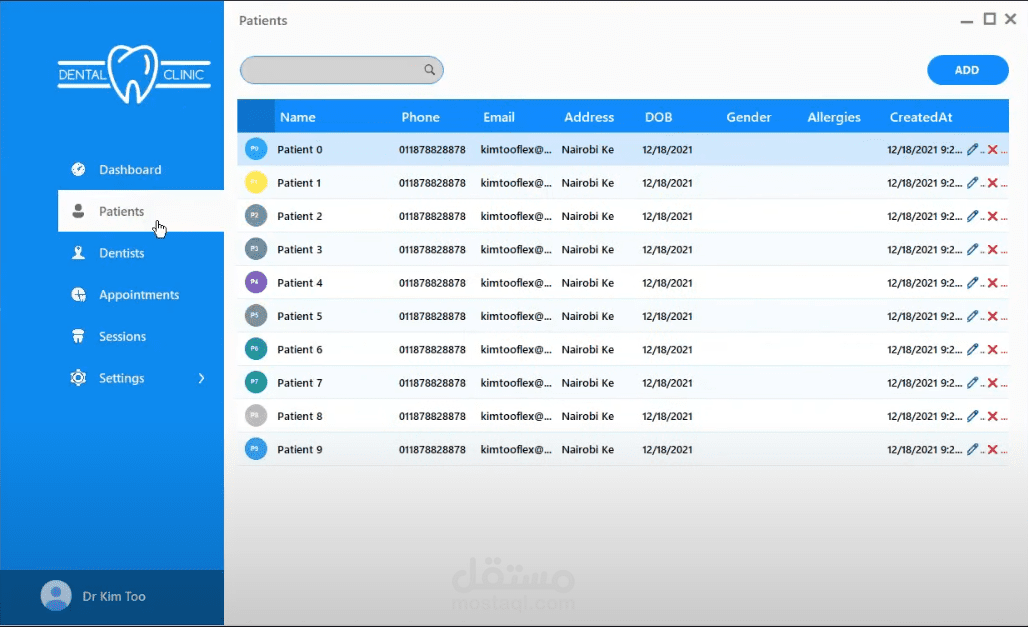Edit Patient 5's record with the pencil icon
The height and width of the screenshot is (627, 1028).
pyautogui.click(x=972, y=316)
